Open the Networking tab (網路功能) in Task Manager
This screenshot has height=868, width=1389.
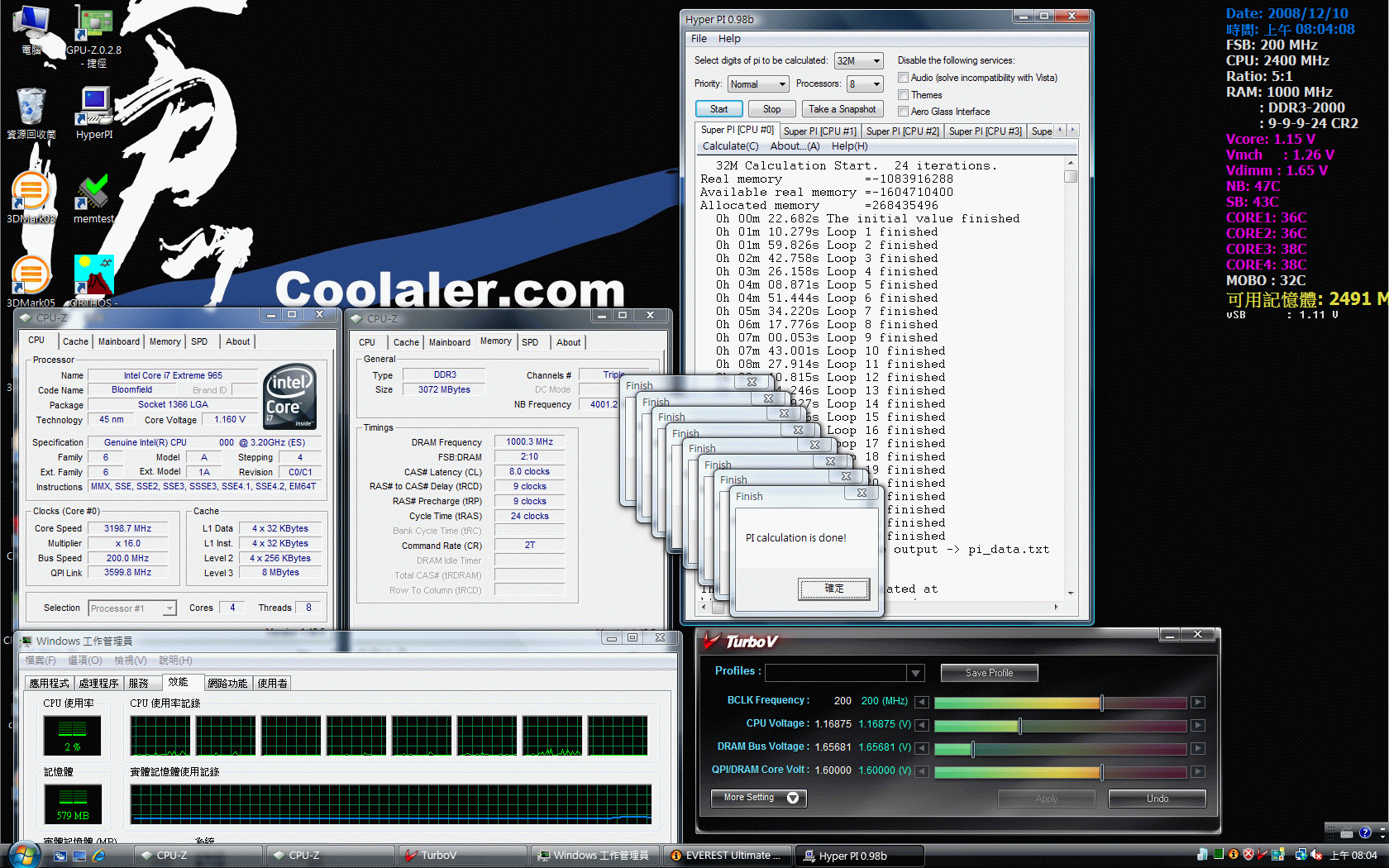tap(227, 683)
